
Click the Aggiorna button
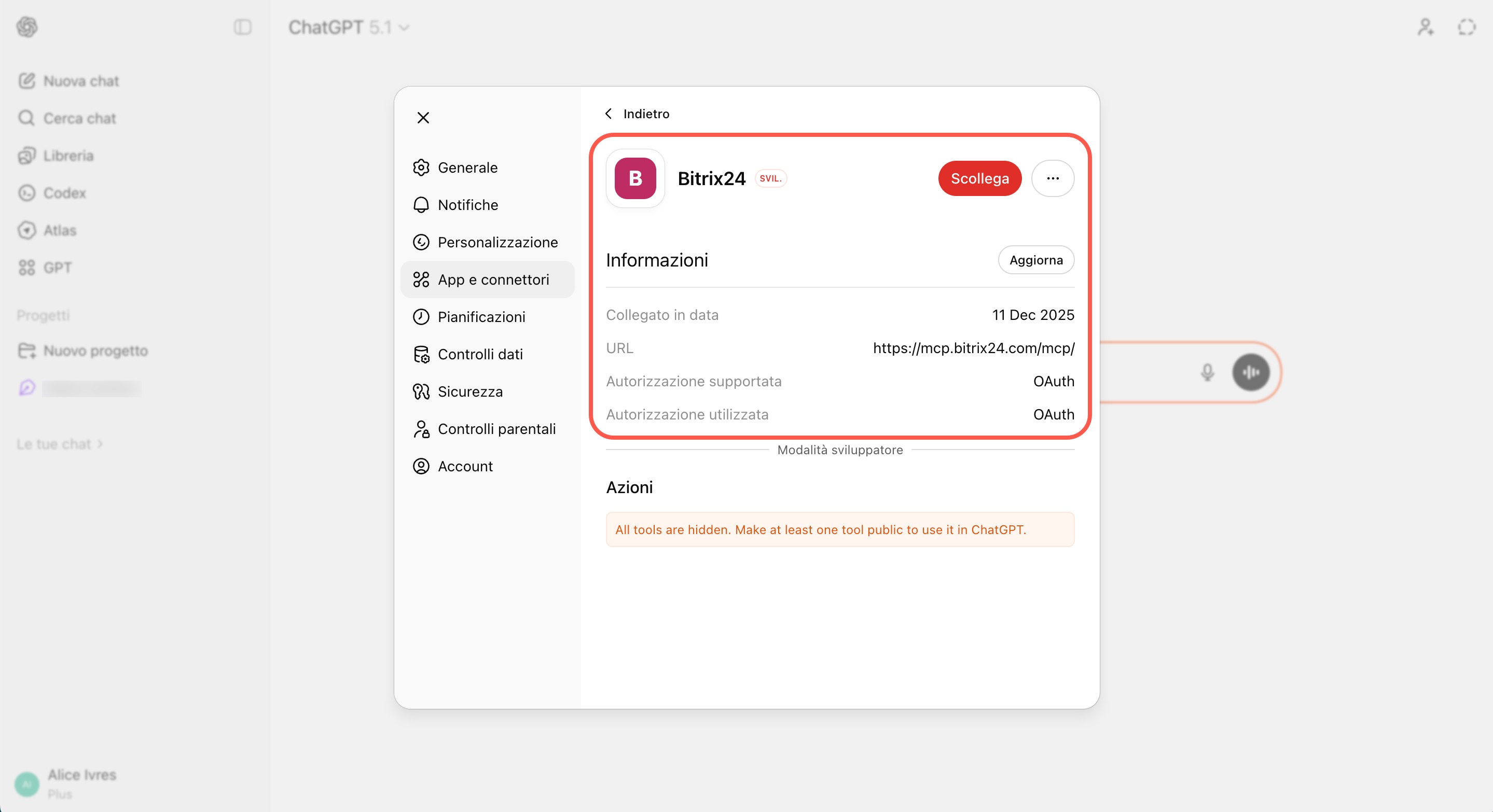(1035, 260)
